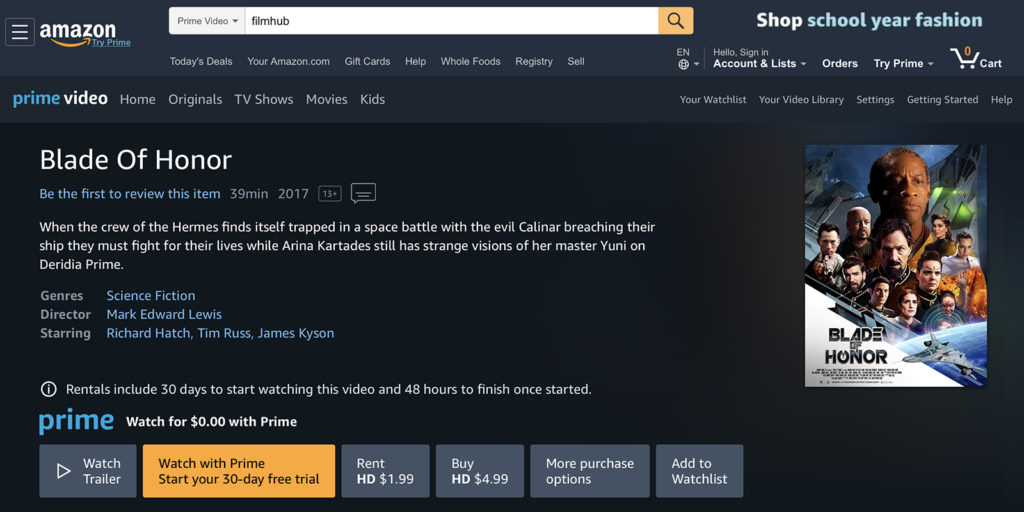Click Watch for $0.00 with Prime text

pos(212,422)
